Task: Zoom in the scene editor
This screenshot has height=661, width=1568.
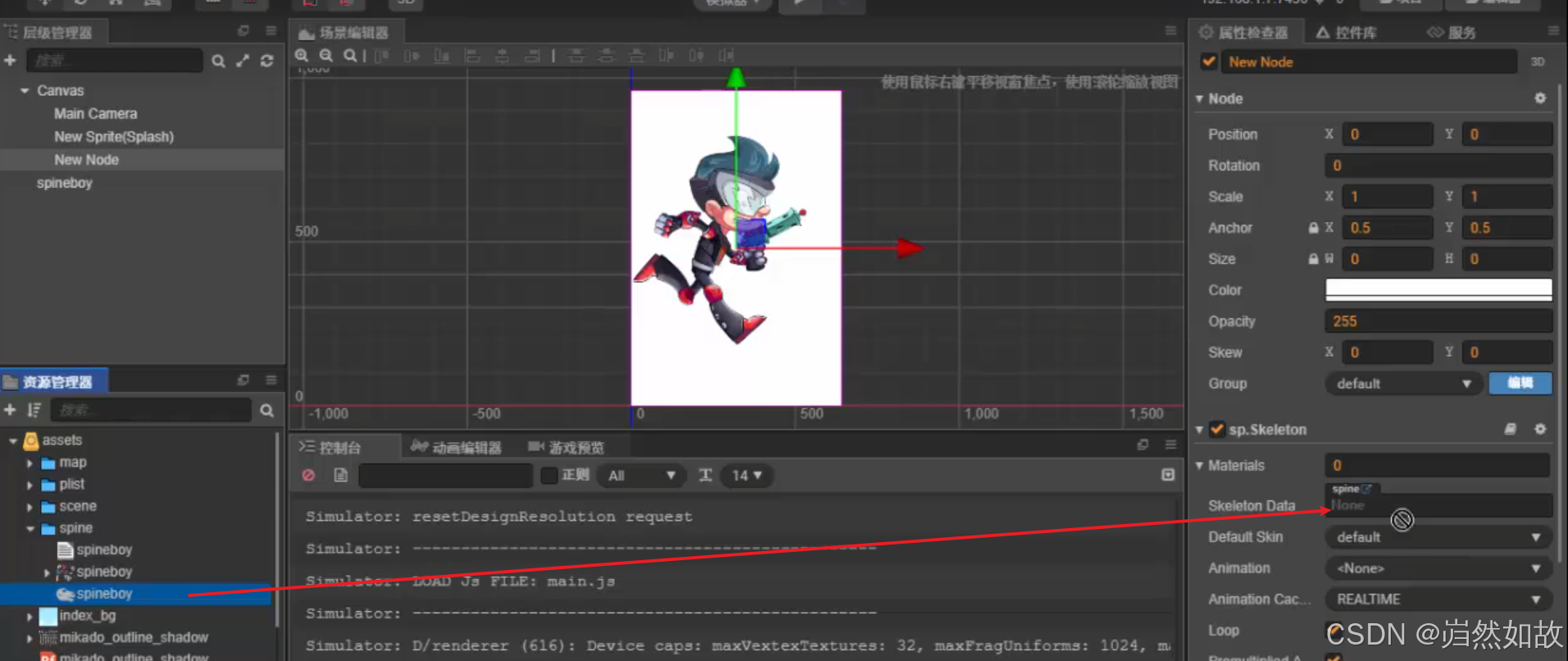Action: tap(302, 56)
